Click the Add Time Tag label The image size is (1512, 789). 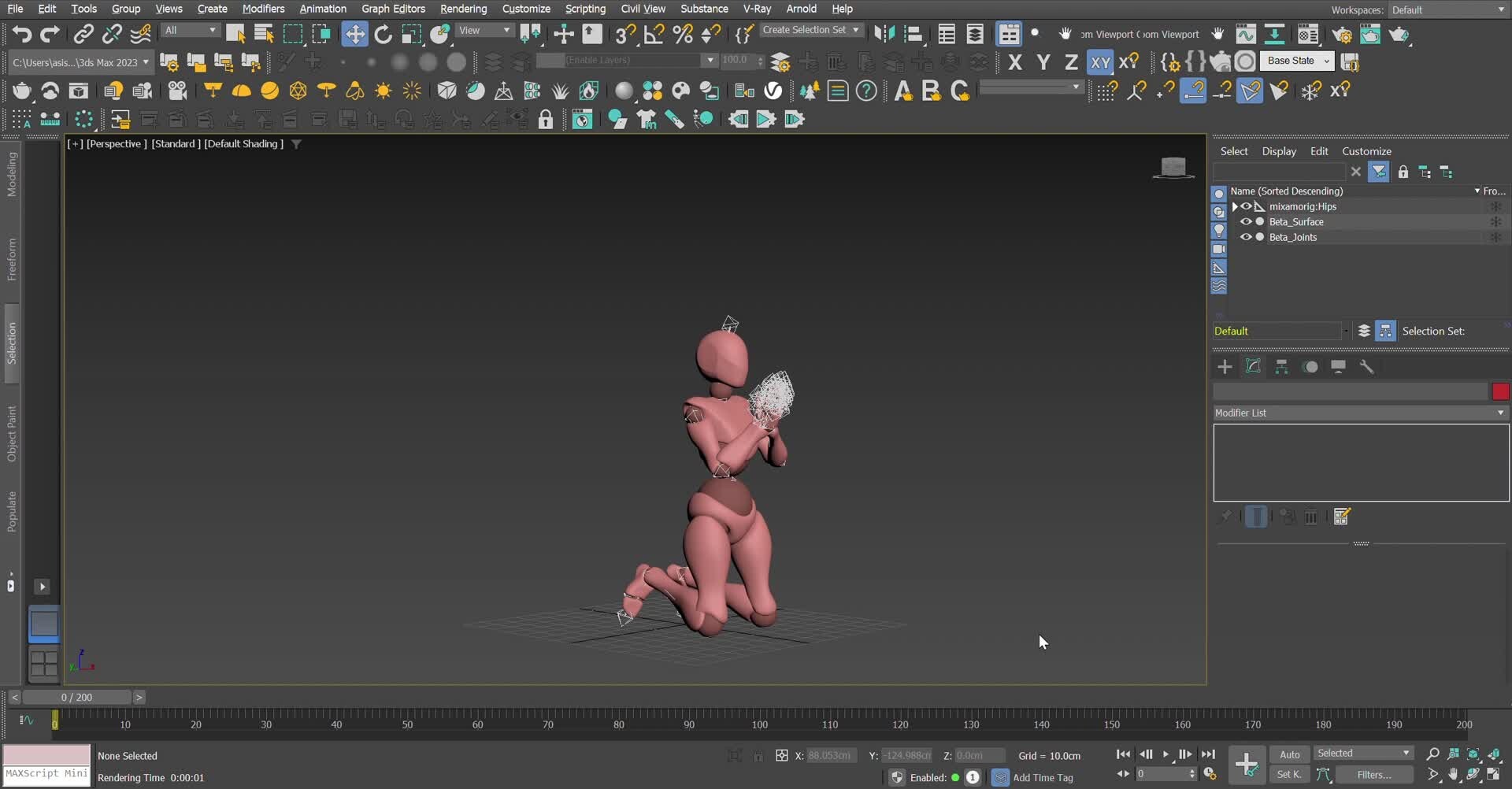[1043, 778]
